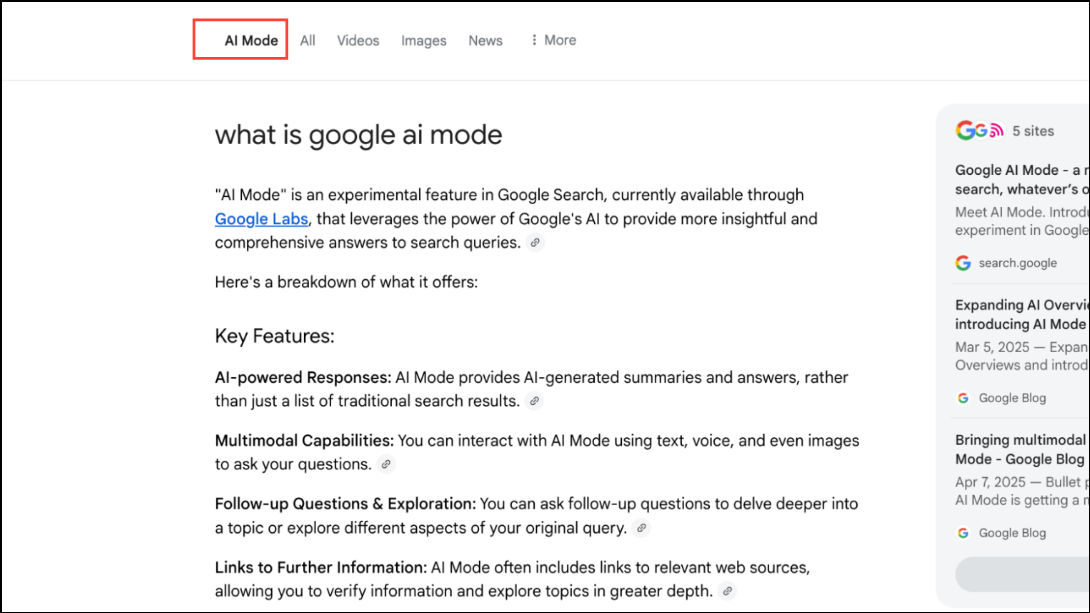
Task: Click source link icon after 'your original query.'
Action: [x=641, y=528]
